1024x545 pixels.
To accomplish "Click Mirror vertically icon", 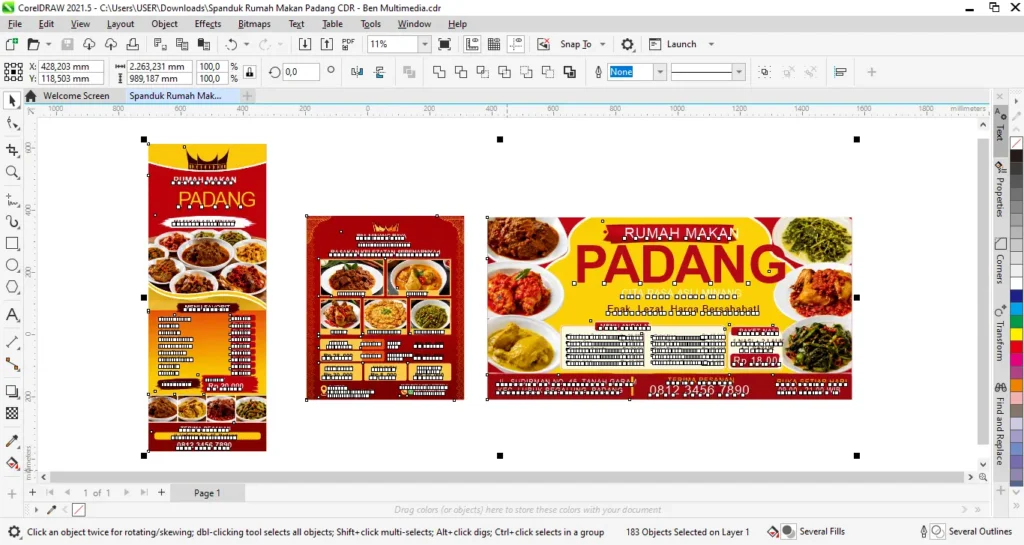I will point(379,72).
